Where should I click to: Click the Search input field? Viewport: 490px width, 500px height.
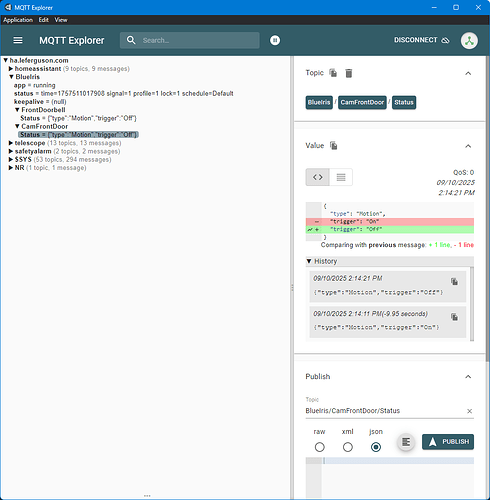click(190, 40)
